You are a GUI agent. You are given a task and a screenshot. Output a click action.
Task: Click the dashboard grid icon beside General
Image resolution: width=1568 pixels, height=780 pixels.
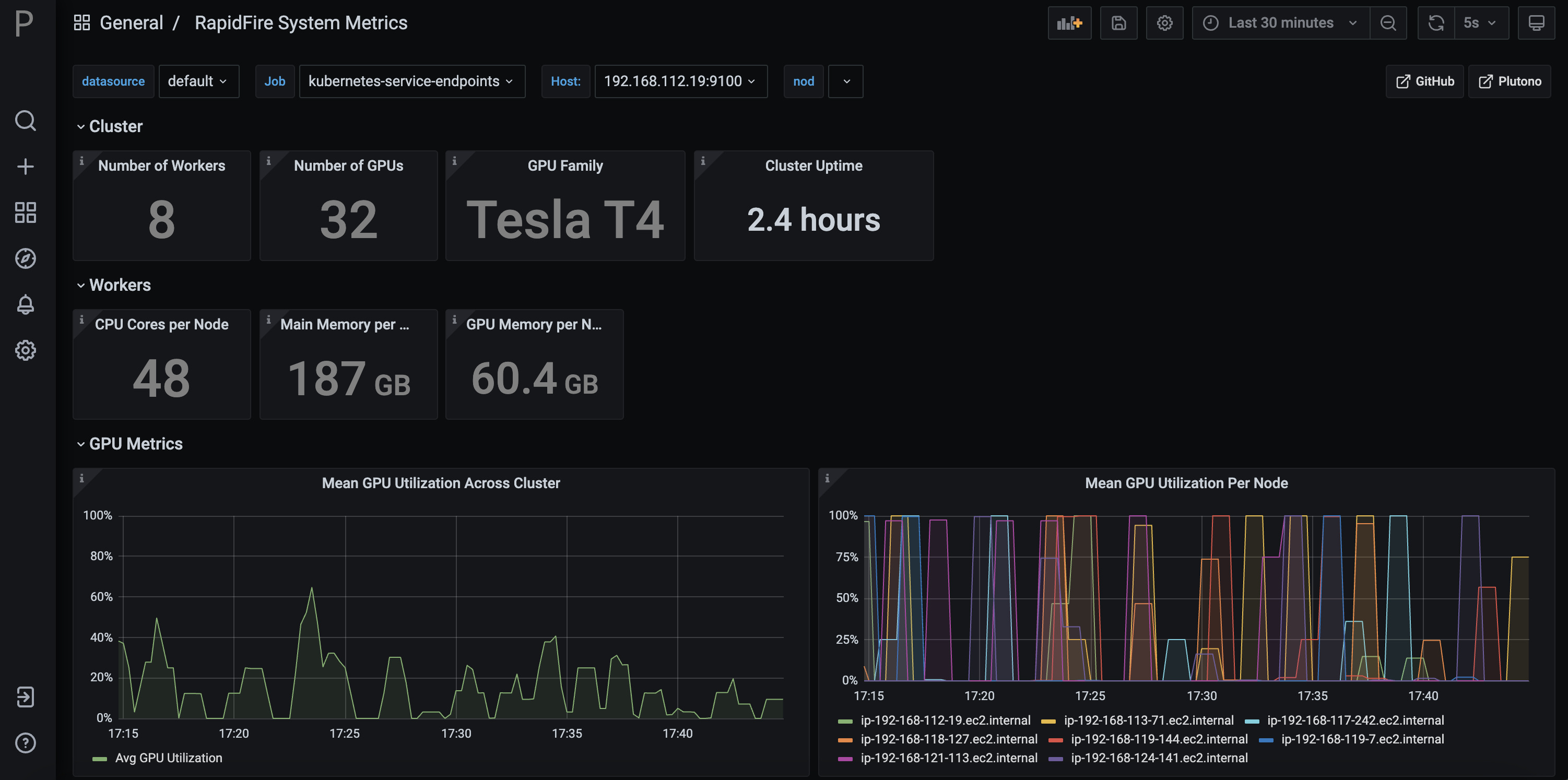[x=81, y=23]
